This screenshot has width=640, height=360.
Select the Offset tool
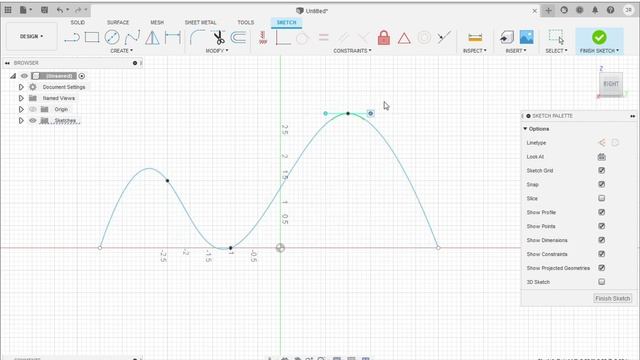coord(238,38)
